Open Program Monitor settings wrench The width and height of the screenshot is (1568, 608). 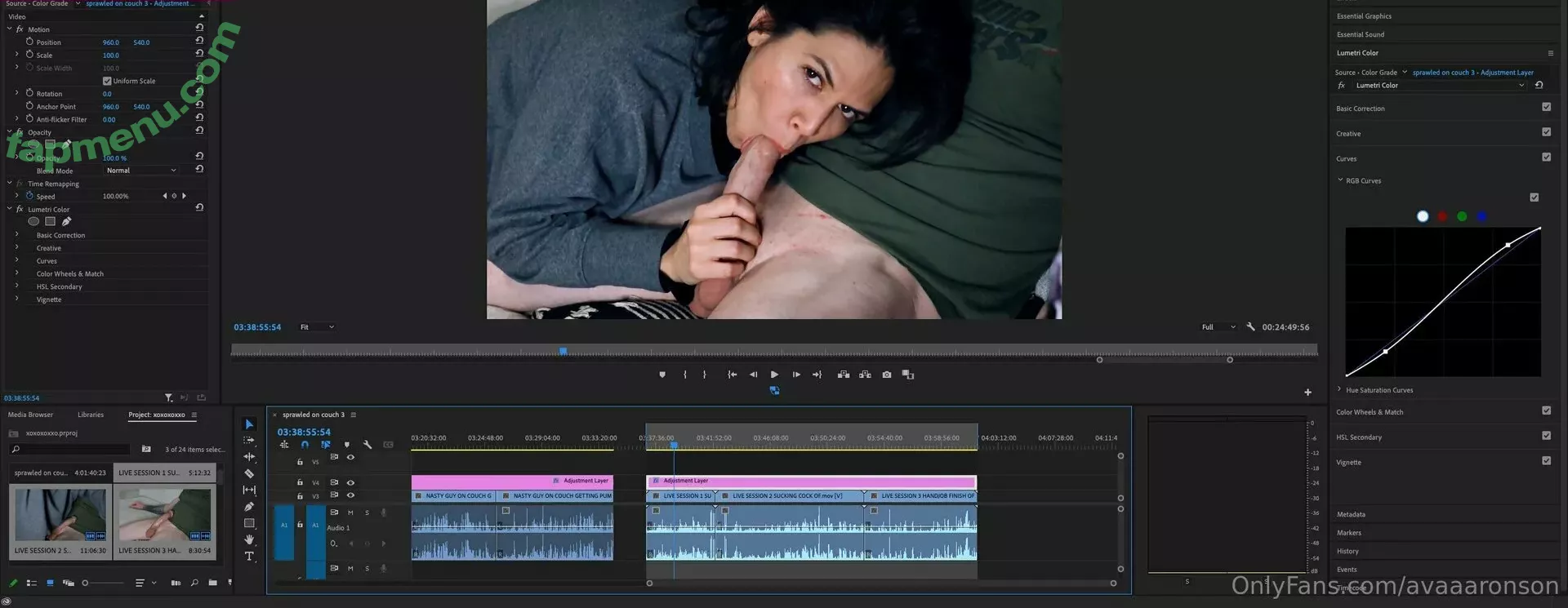click(x=1250, y=326)
